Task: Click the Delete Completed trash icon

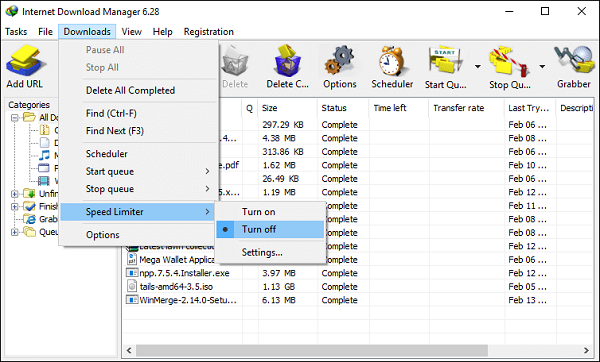Action: click(287, 61)
